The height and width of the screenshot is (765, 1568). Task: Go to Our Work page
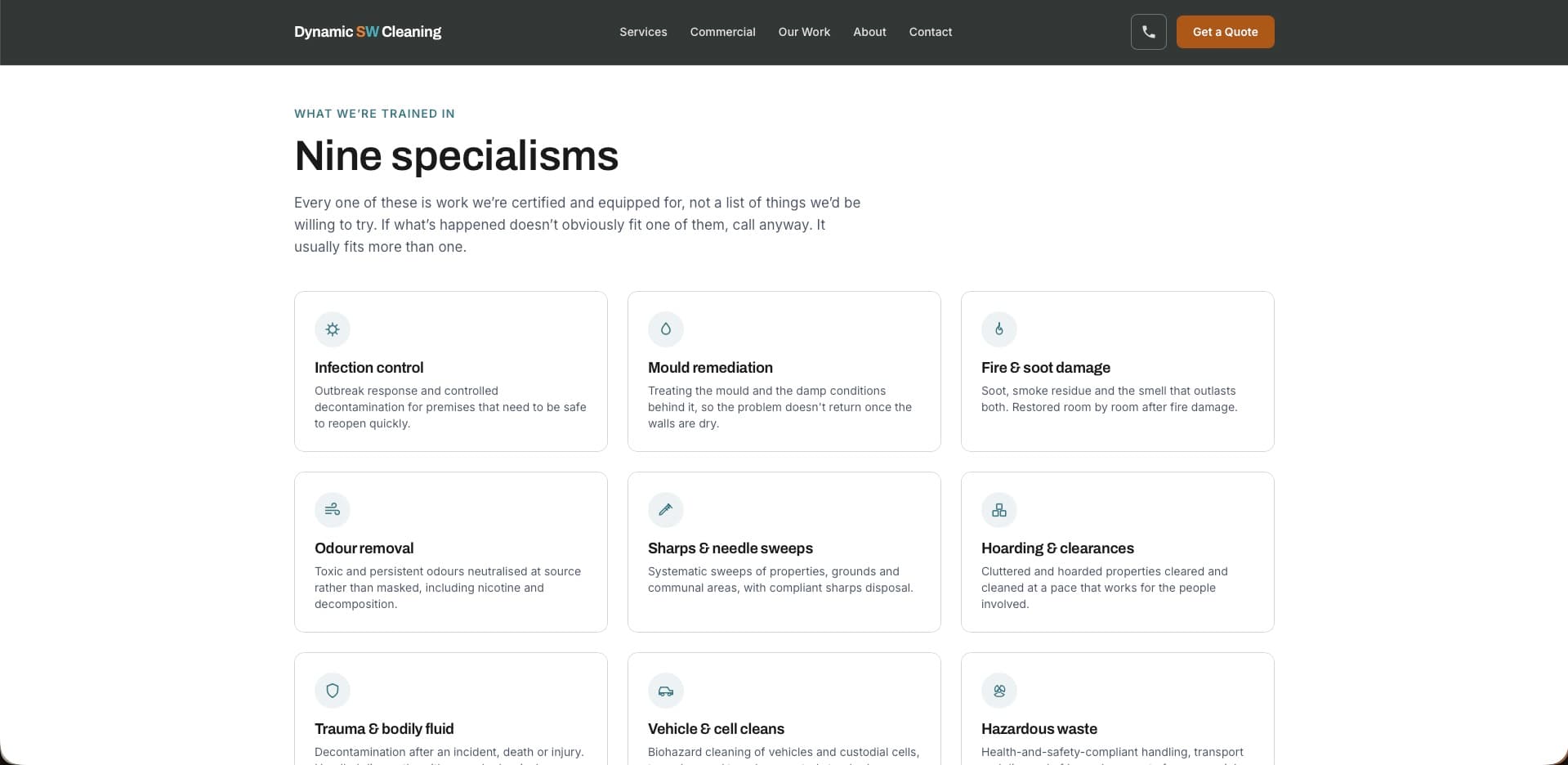coord(804,32)
